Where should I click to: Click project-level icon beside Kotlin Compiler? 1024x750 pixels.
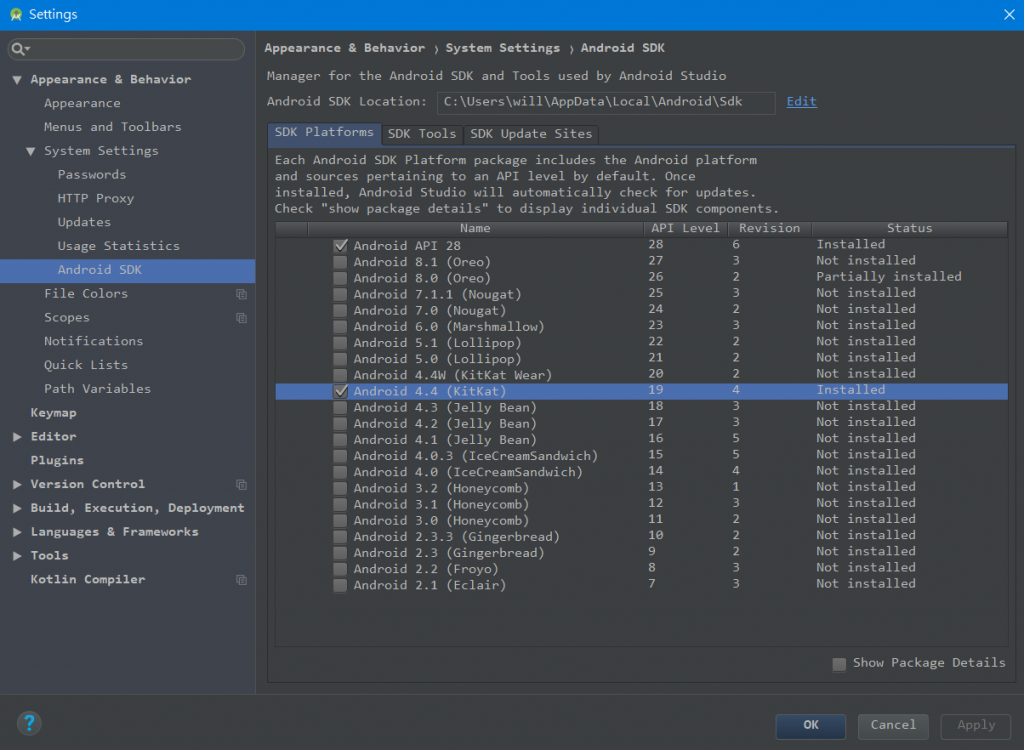(x=242, y=580)
